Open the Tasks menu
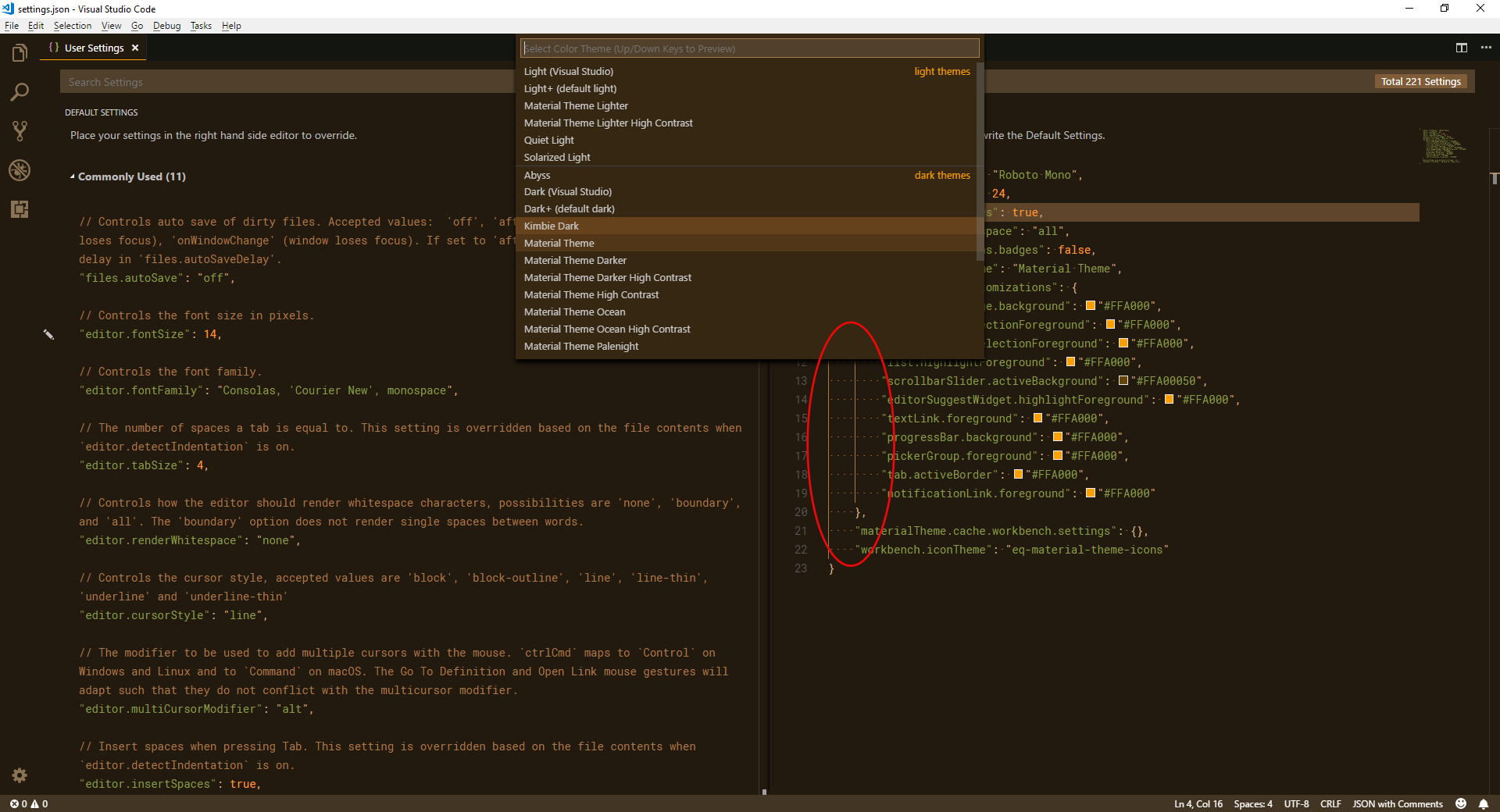Image resolution: width=1500 pixels, height=812 pixels. pyautogui.click(x=201, y=26)
